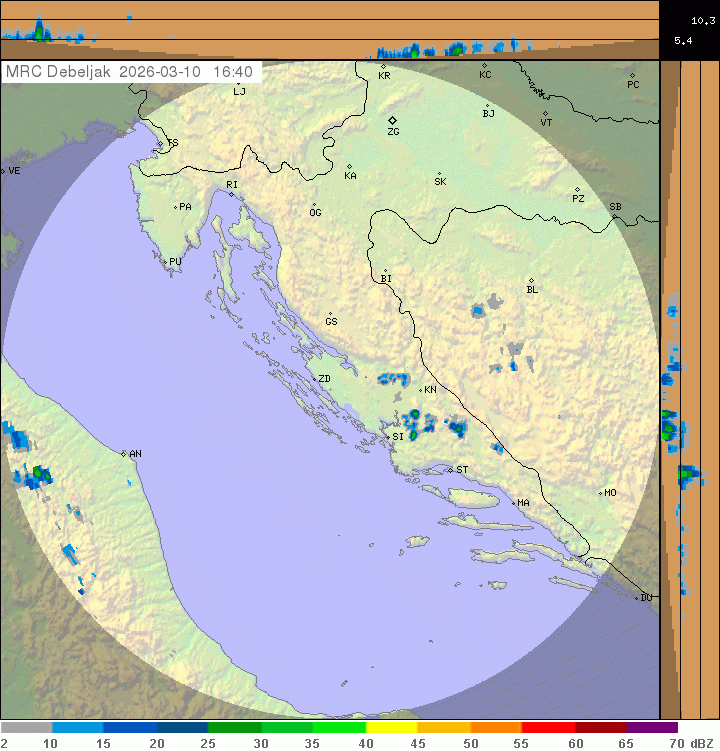Image resolution: width=720 pixels, height=751 pixels.
Task: Click the ZD Zadar location marker
Action: coord(313,379)
